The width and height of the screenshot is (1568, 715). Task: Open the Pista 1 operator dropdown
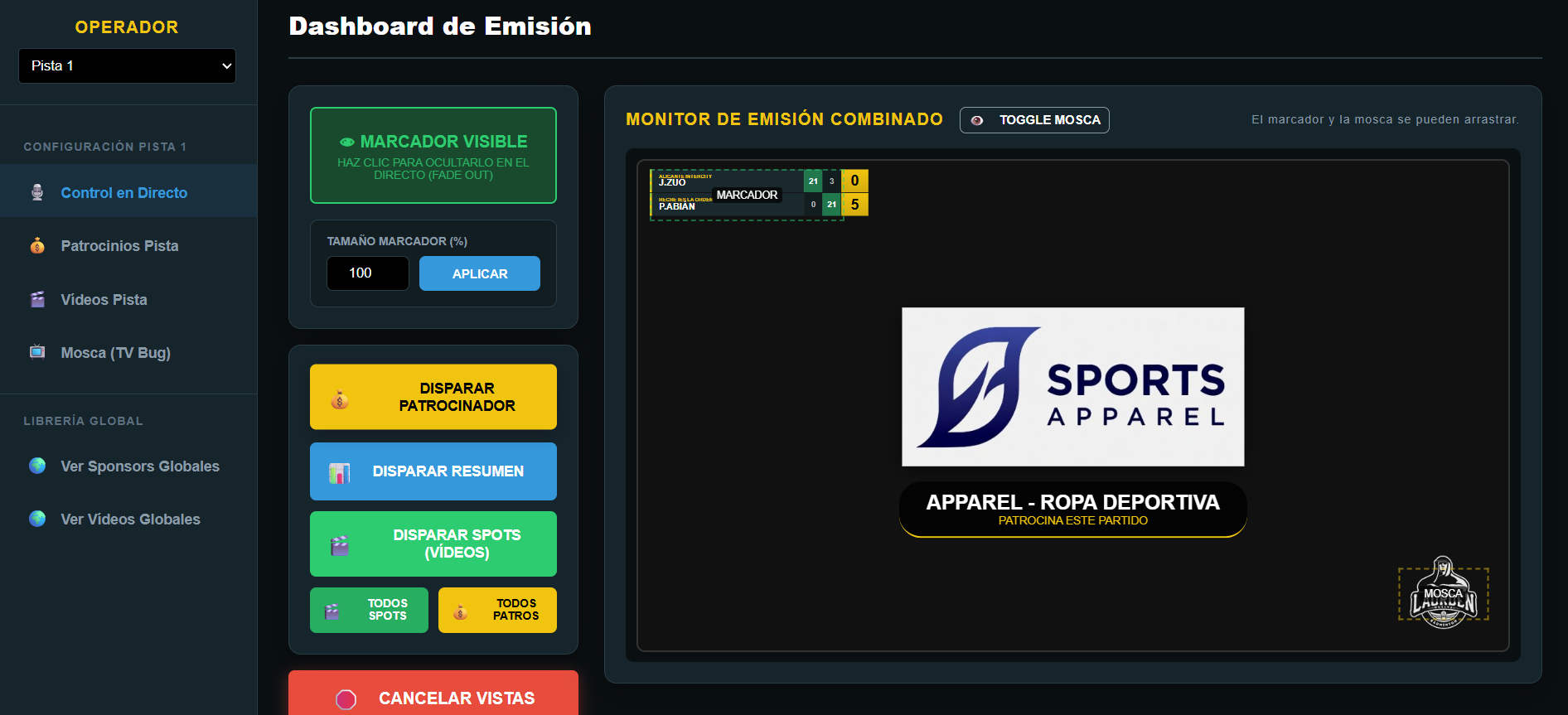tap(127, 66)
